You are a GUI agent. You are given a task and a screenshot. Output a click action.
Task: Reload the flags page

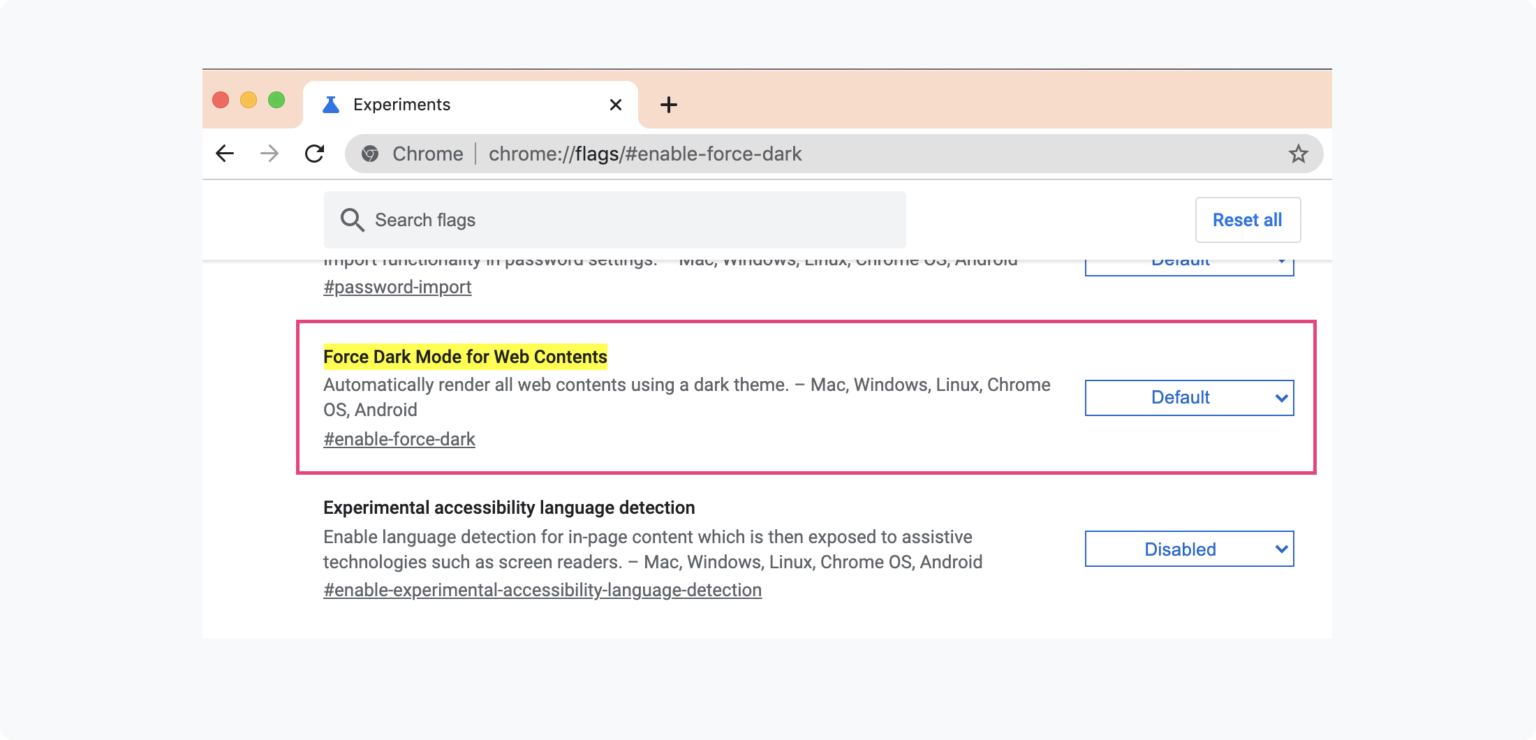pyautogui.click(x=313, y=153)
